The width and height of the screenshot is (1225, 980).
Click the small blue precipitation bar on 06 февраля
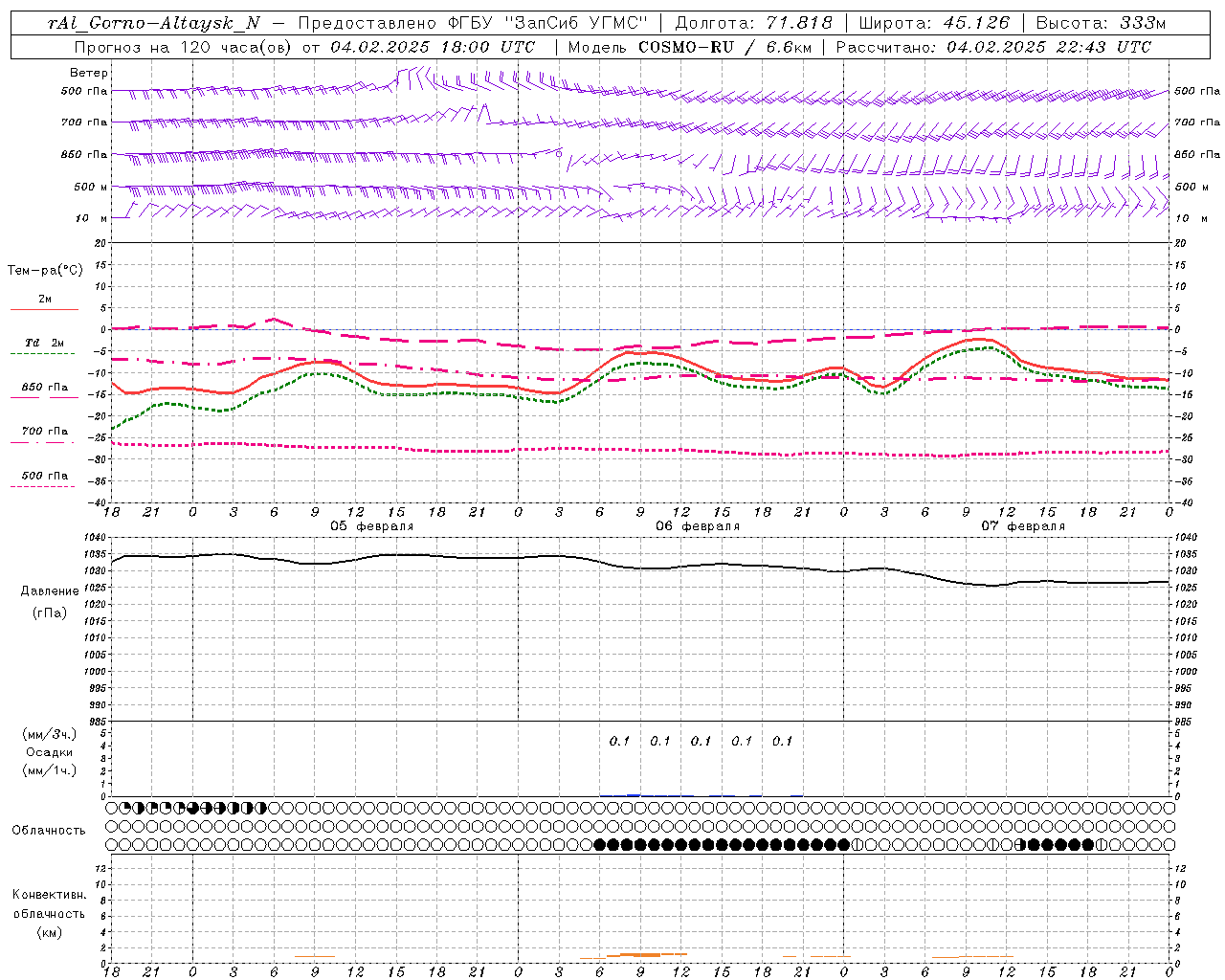point(633,794)
